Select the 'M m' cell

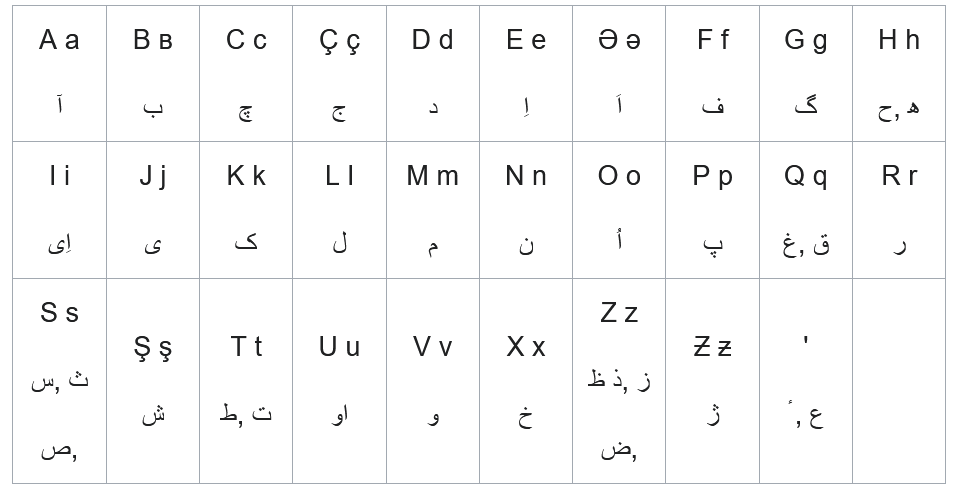pos(433,210)
